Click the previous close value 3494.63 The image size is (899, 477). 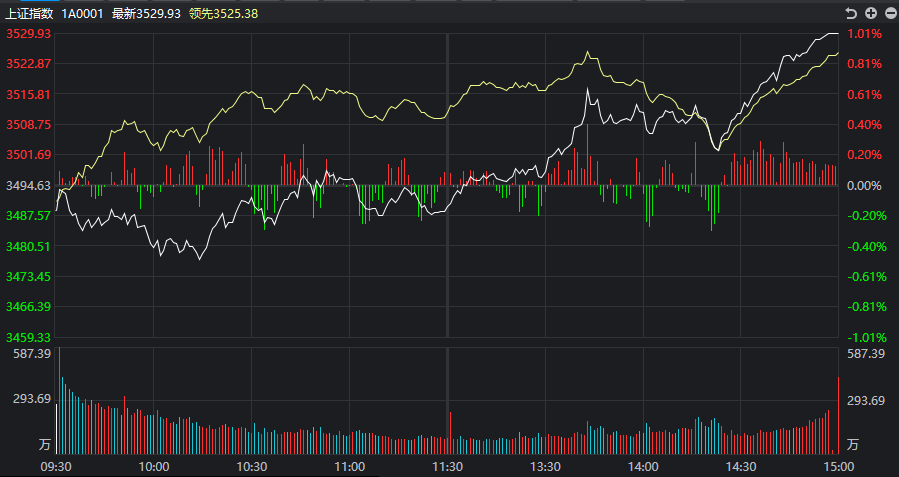[x=29, y=185]
